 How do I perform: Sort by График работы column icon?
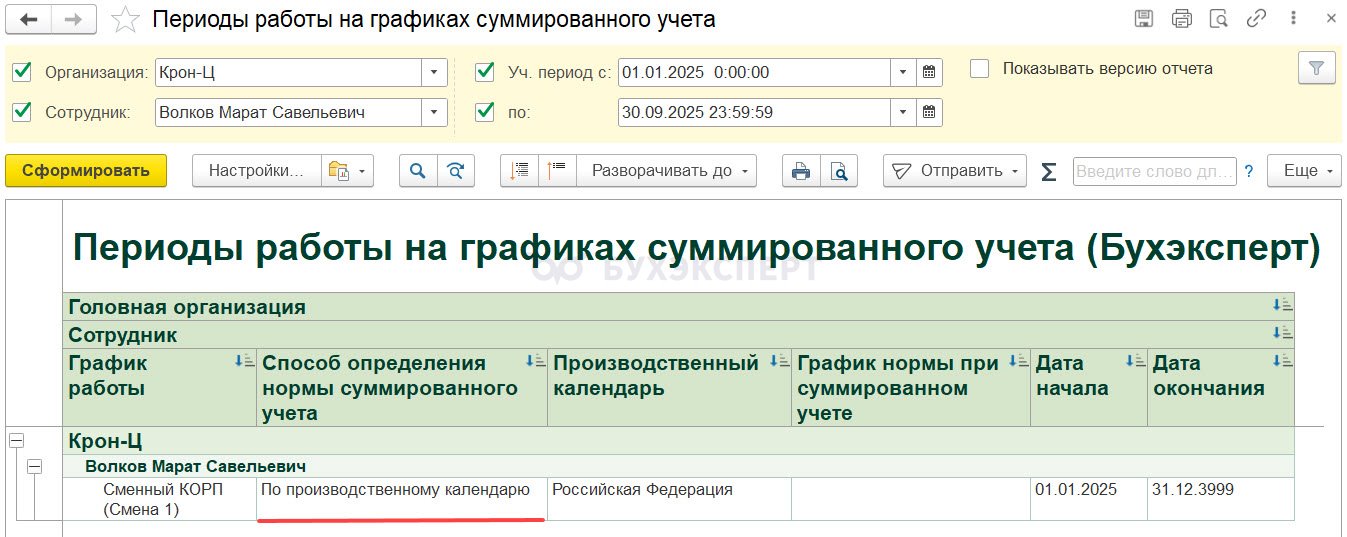(245, 361)
